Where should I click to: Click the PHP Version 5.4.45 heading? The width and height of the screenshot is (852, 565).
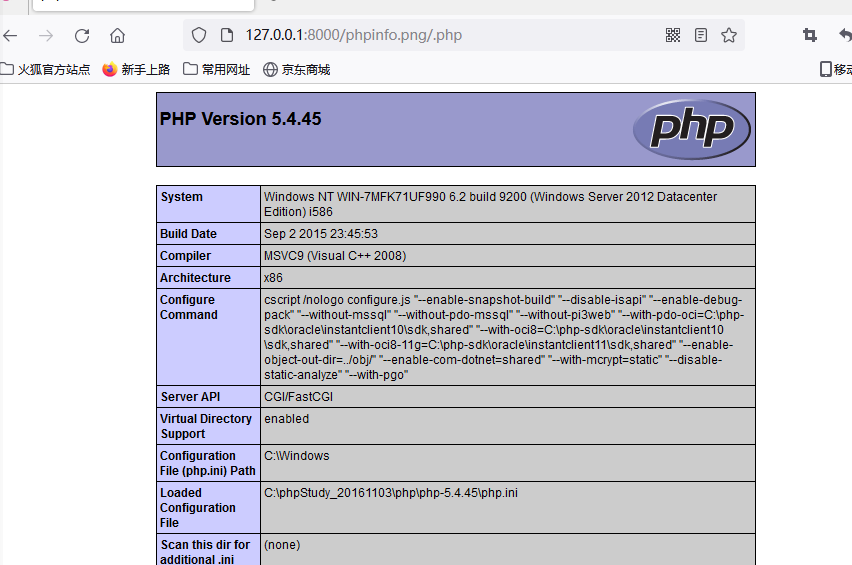(240, 119)
